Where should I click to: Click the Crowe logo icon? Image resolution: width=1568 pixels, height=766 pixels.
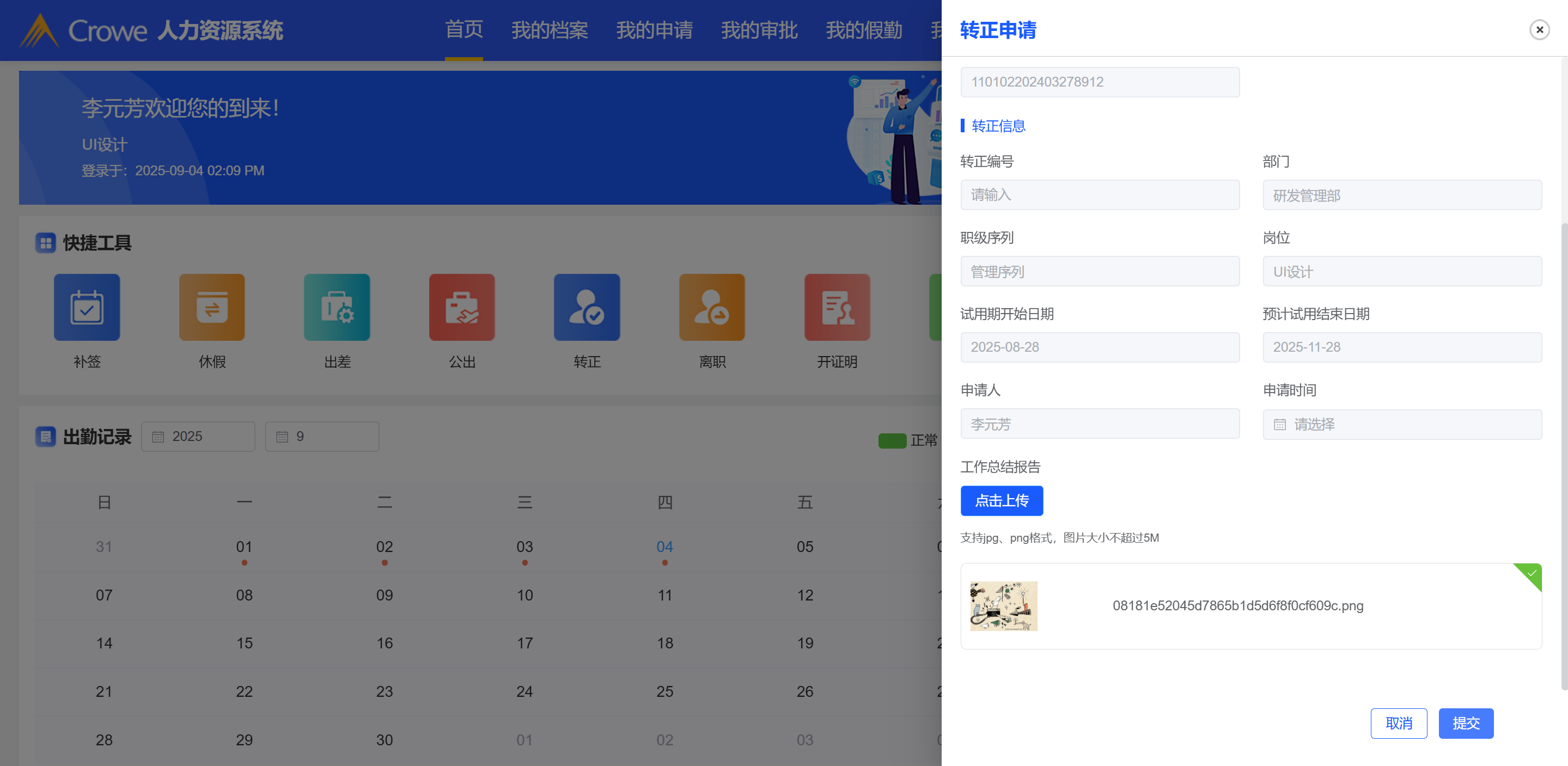[x=39, y=30]
